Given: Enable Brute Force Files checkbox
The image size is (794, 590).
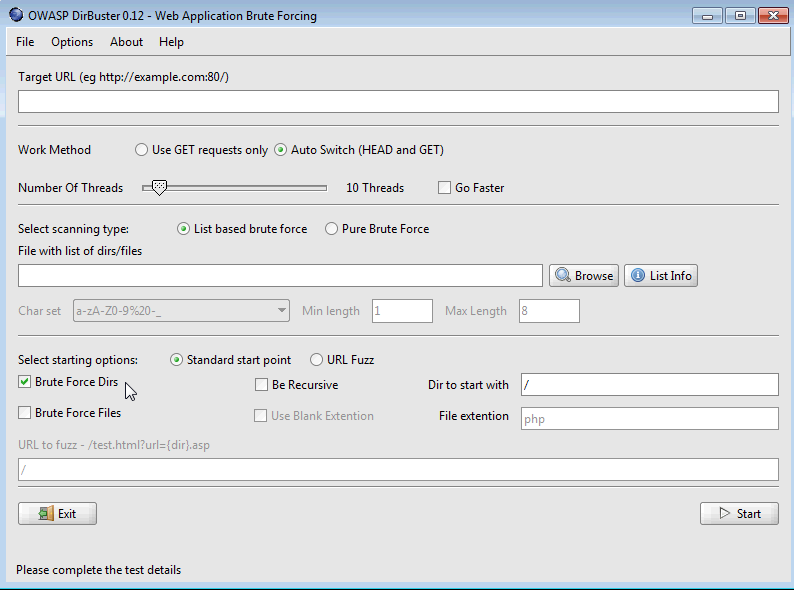Looking at the screenshot, I should click(24, 413).
